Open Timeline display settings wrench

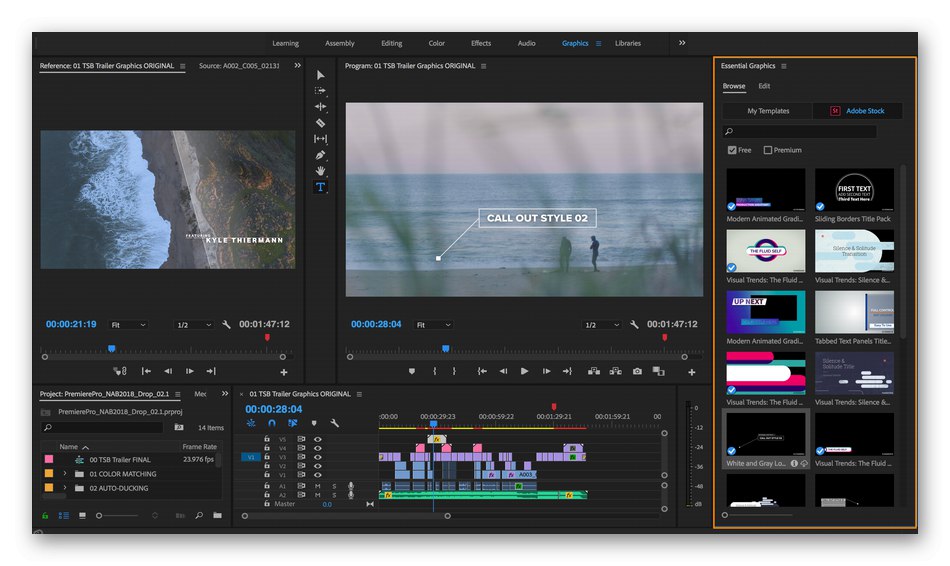point(334,423)
